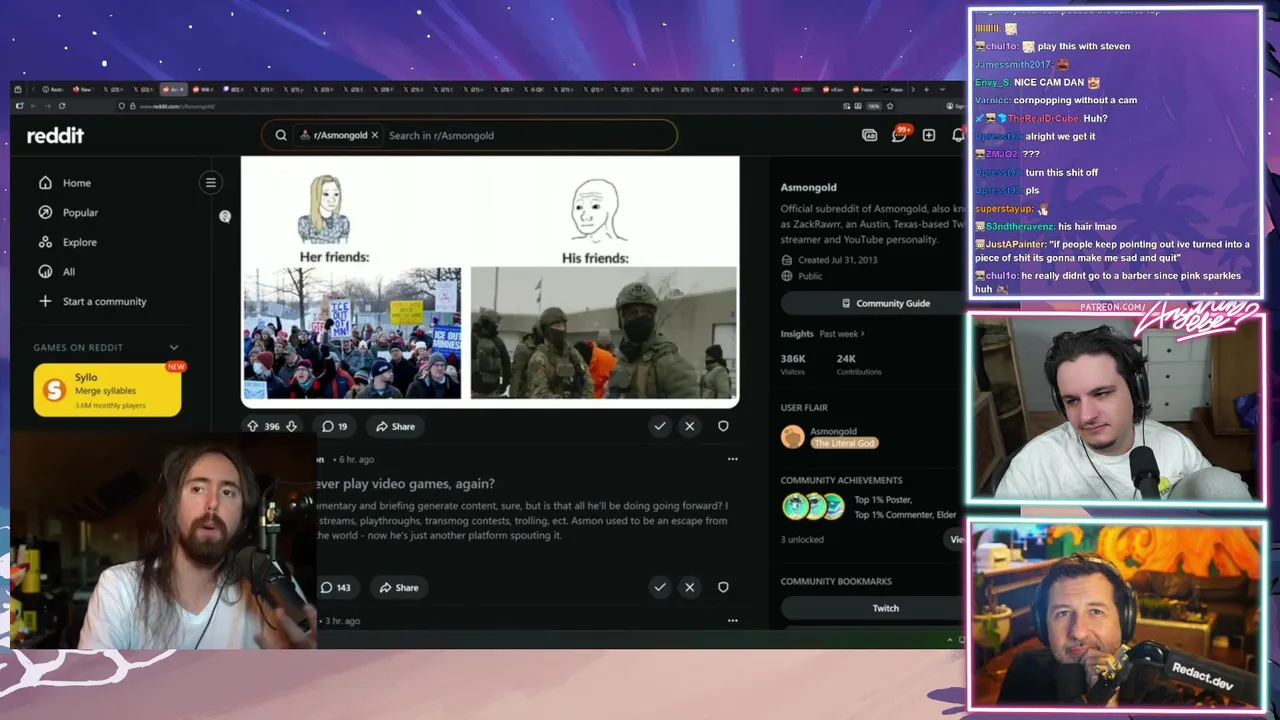
Task: Click the create post plus icon
Action: 929,135
